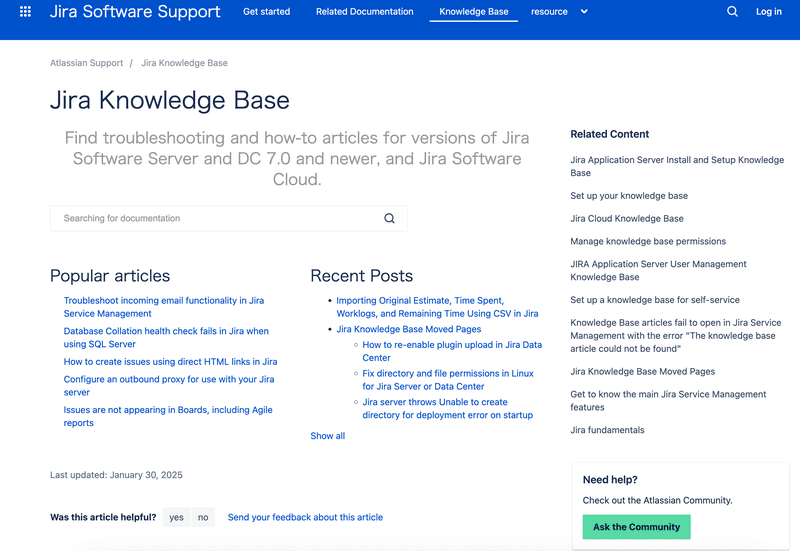Open Jira fundamentals related link
The width and height of the screenshot is (800, 551).
click(x=607, y=430)
